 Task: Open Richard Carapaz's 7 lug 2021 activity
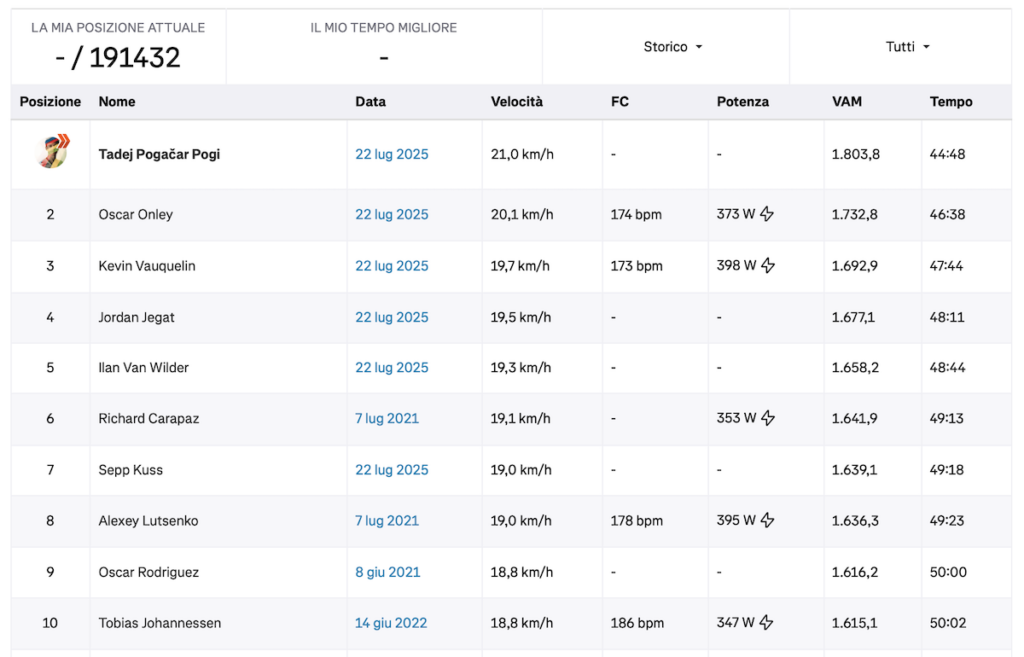point(387,418)
